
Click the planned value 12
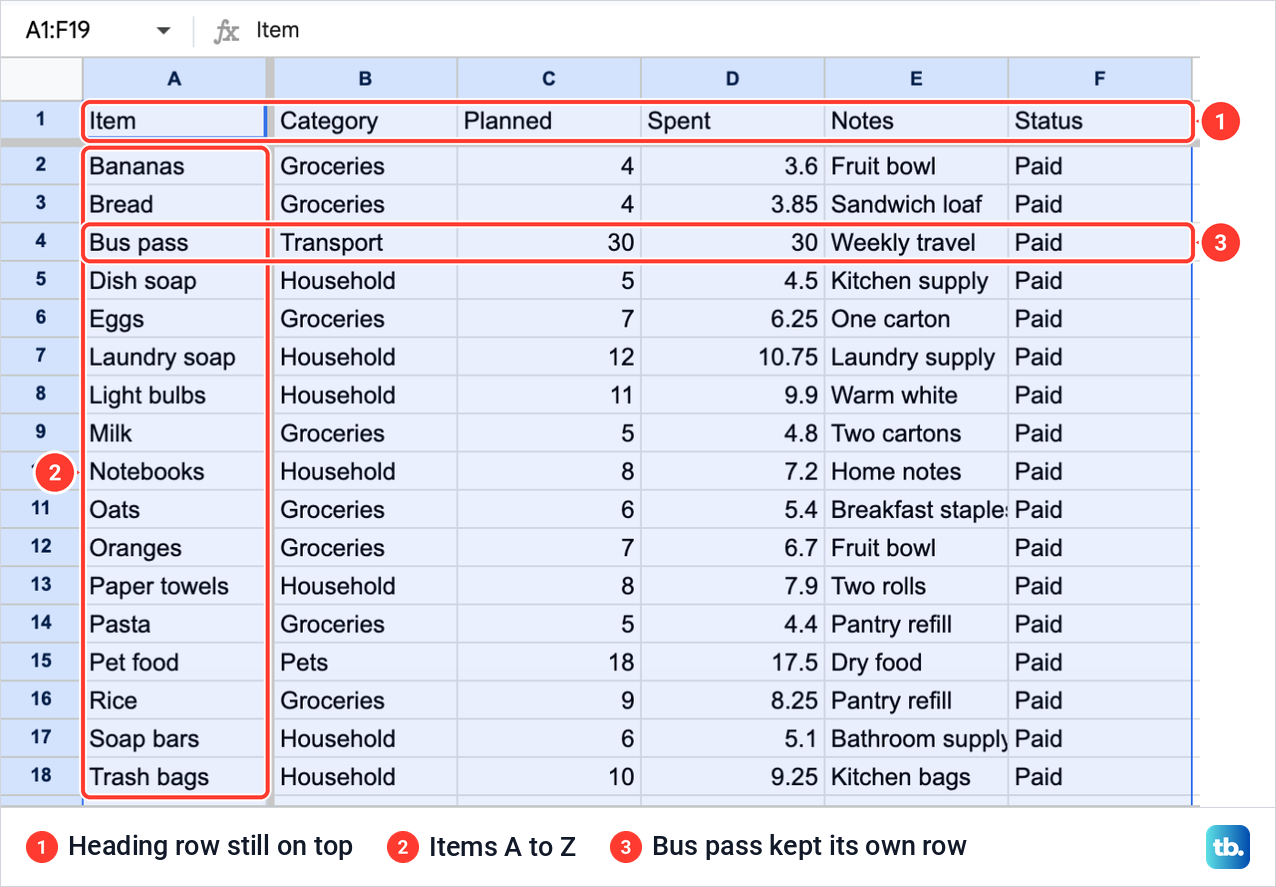[x=549, y=357]
